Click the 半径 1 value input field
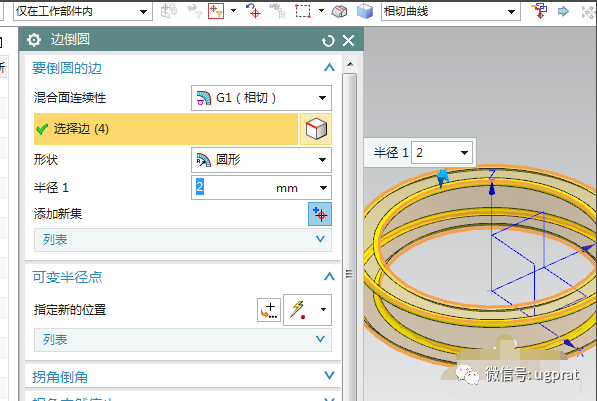Screen dimensions: 597x401 tap(233, 187)
